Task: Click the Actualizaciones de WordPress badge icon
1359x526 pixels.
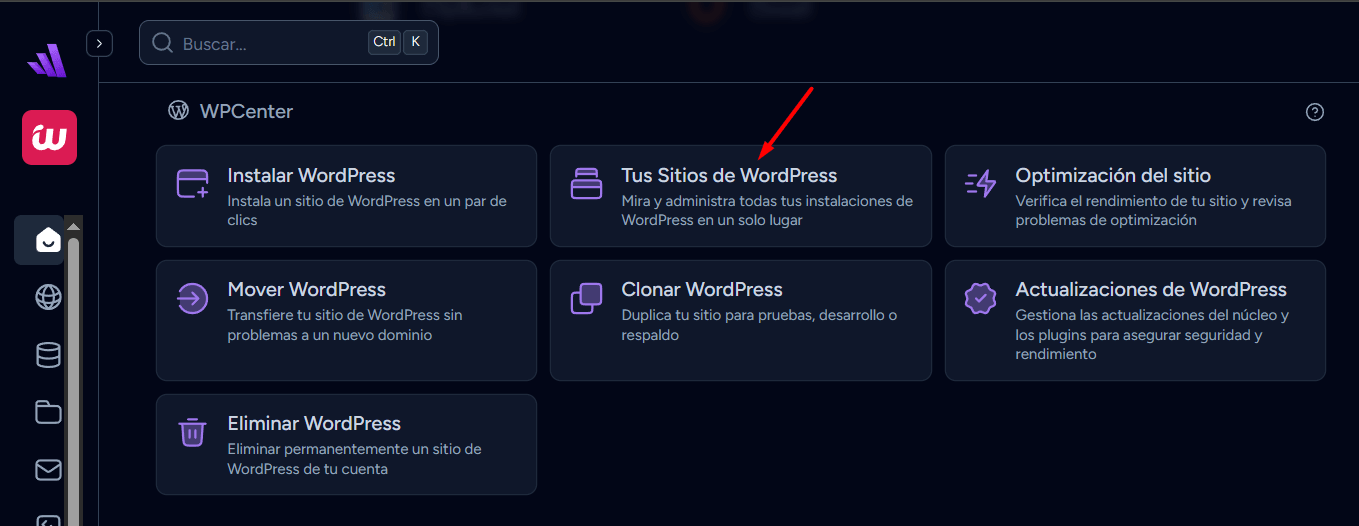Action: click(x=980, y=299)
